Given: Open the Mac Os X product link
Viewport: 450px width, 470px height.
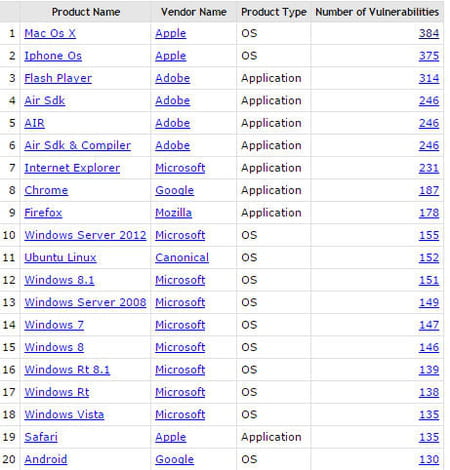Looking at the screenshot, I should (x=50, y=33).
